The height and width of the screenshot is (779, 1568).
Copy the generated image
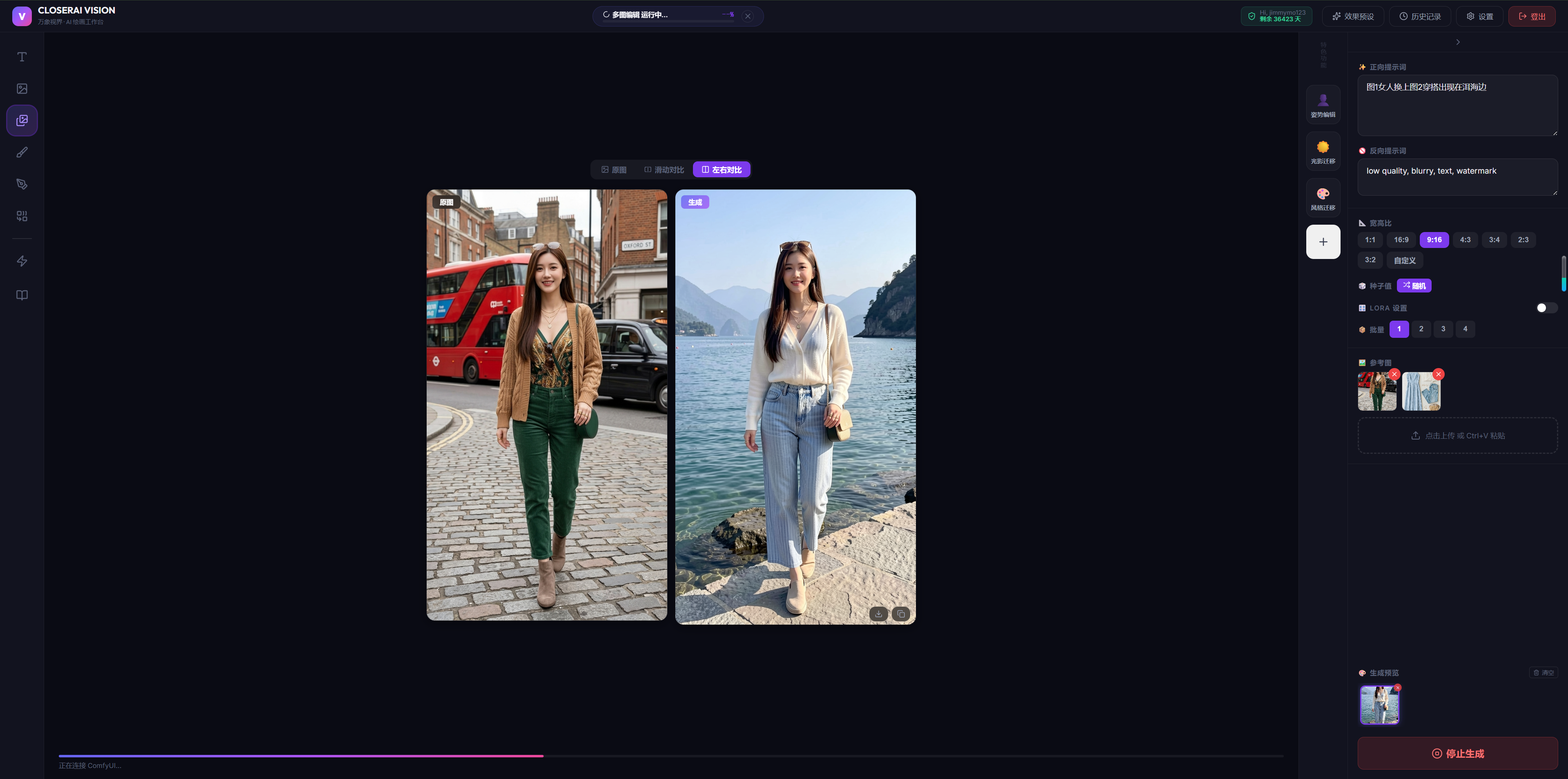click(901, 614)
